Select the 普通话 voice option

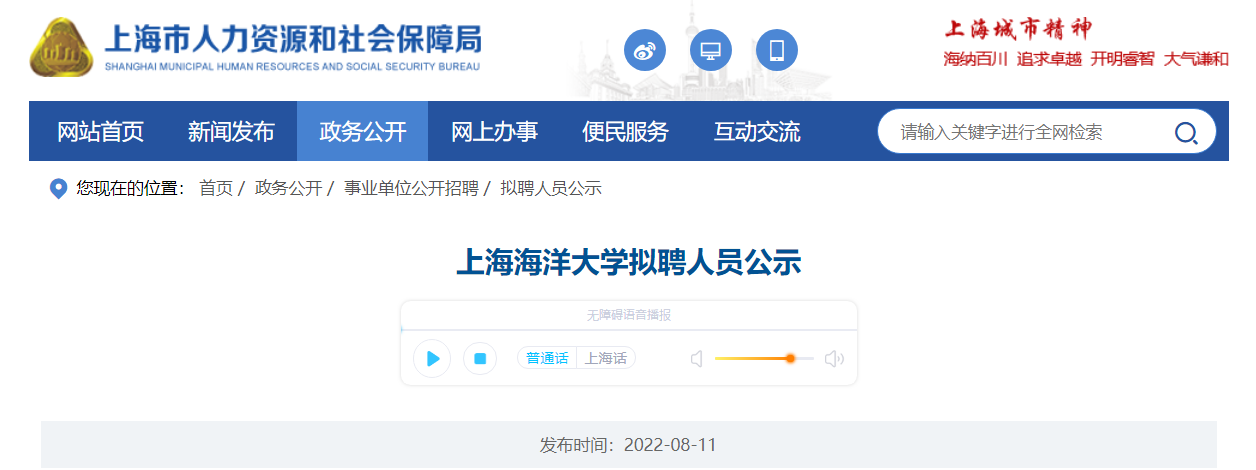click(x=547, y=358)
